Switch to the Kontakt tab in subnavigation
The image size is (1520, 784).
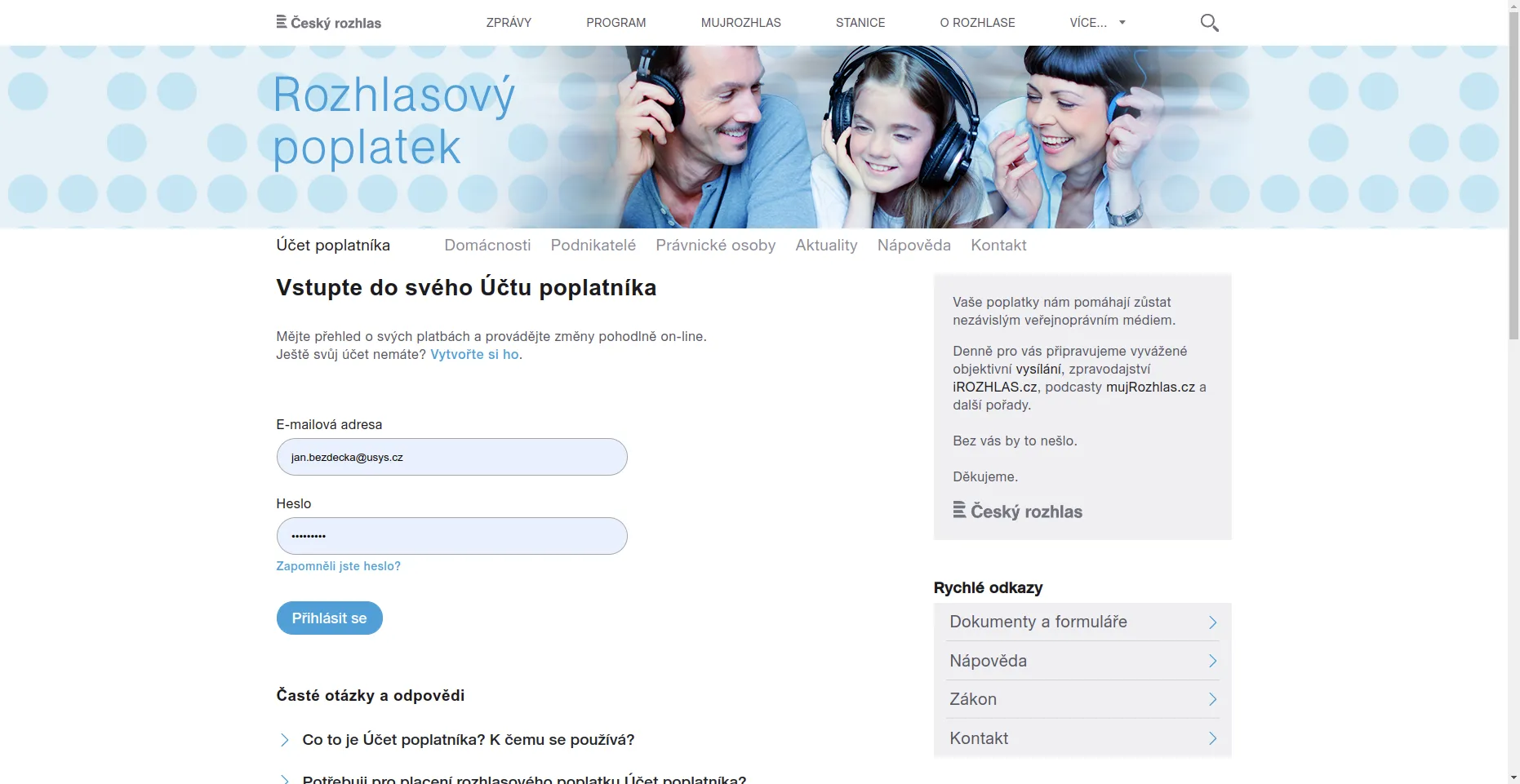998,246
